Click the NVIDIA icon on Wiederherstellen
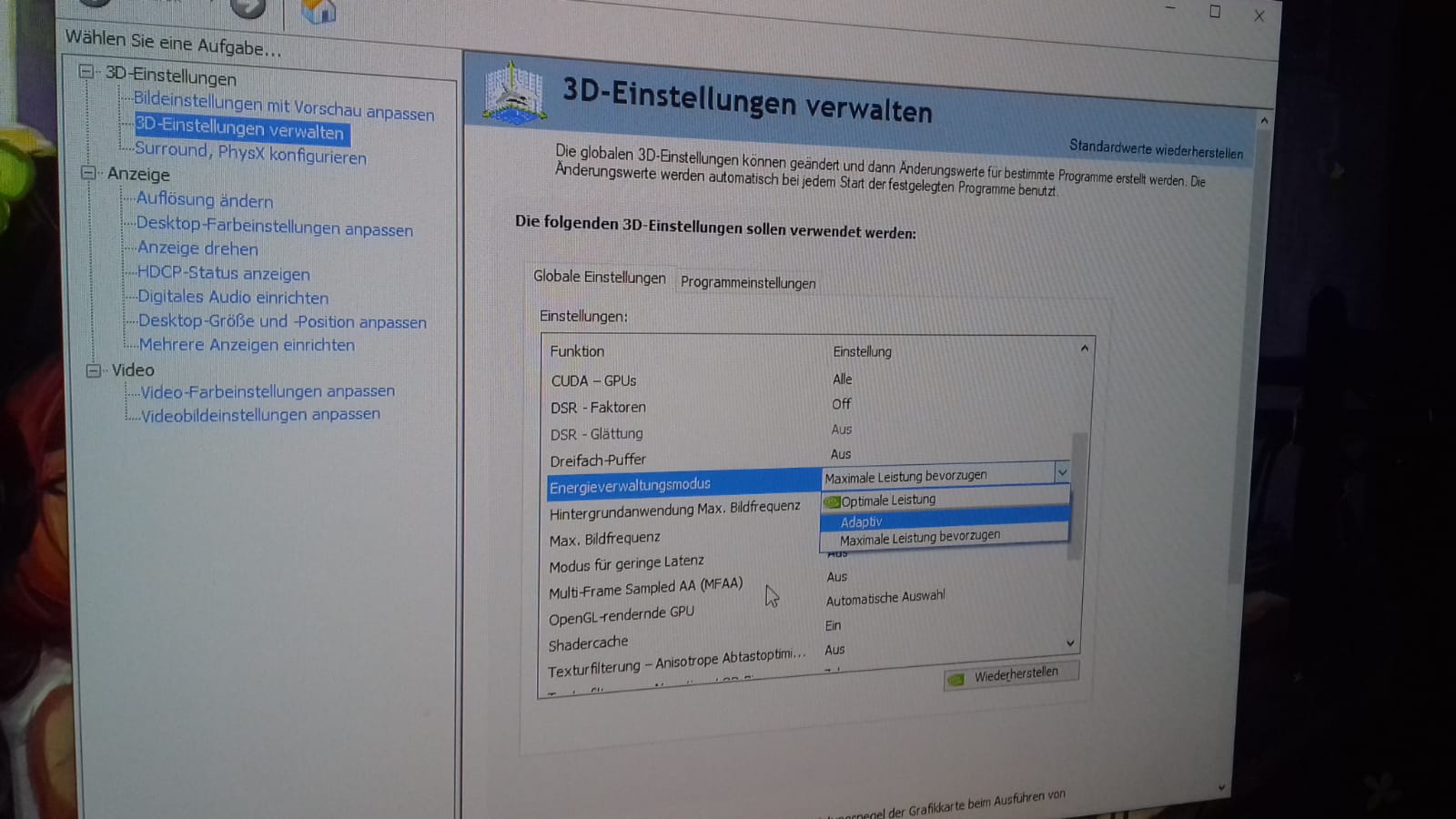The height and width of the screenshot is (819, 1456). pos(955,680)
